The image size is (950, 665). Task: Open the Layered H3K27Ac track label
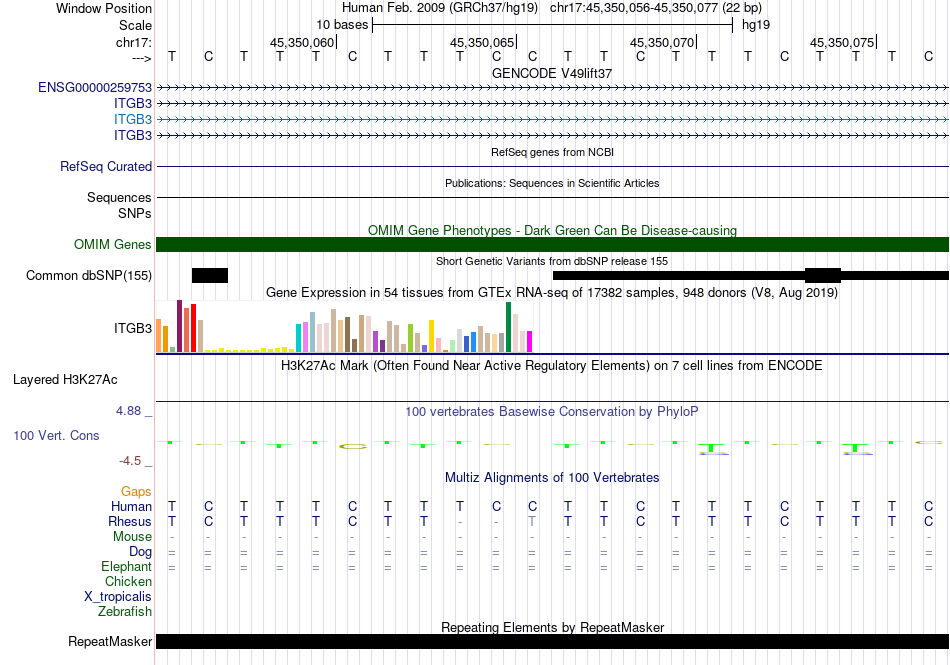(65, 380)
